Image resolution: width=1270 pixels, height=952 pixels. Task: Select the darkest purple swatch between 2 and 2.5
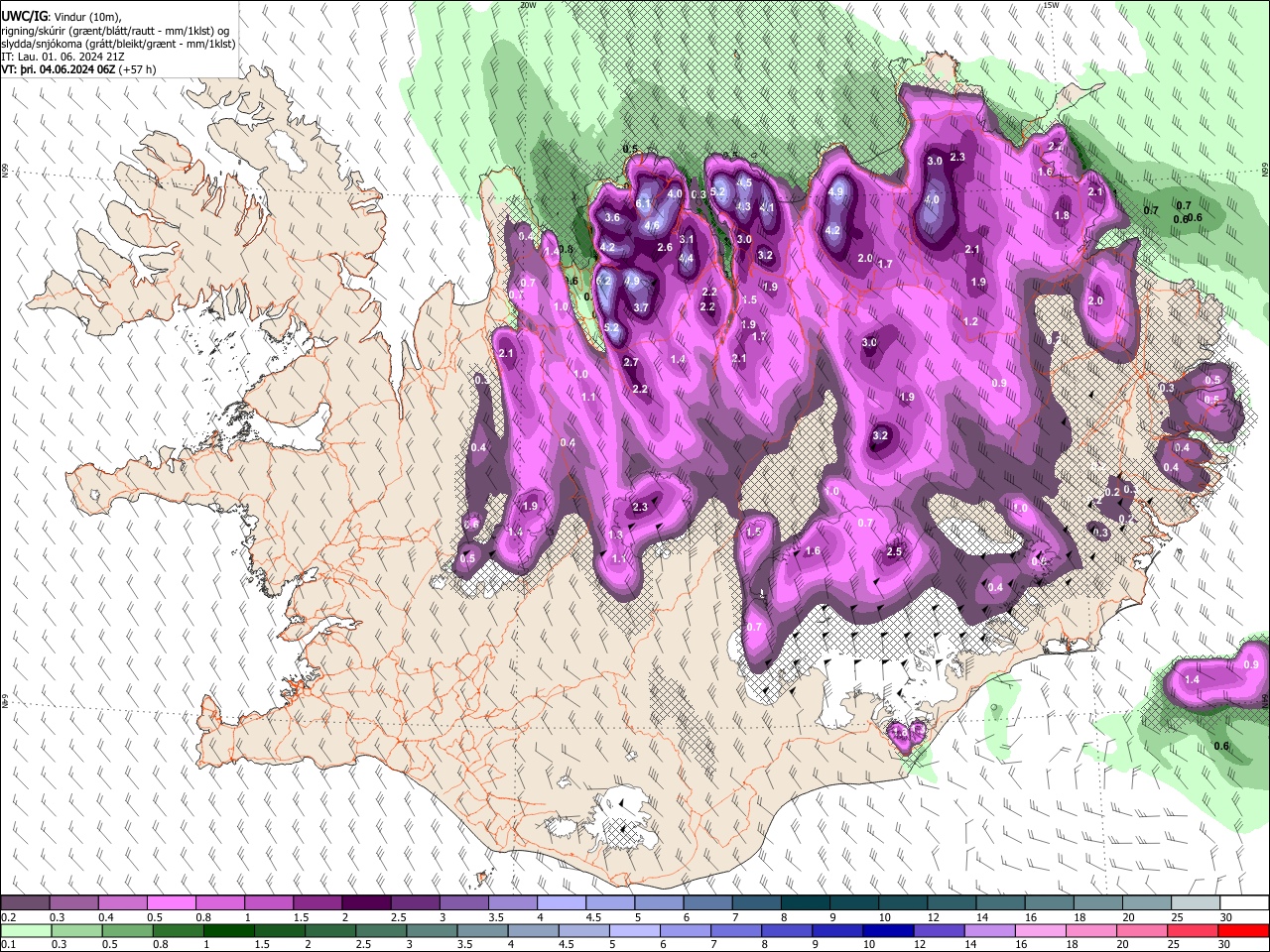point(366,903)
